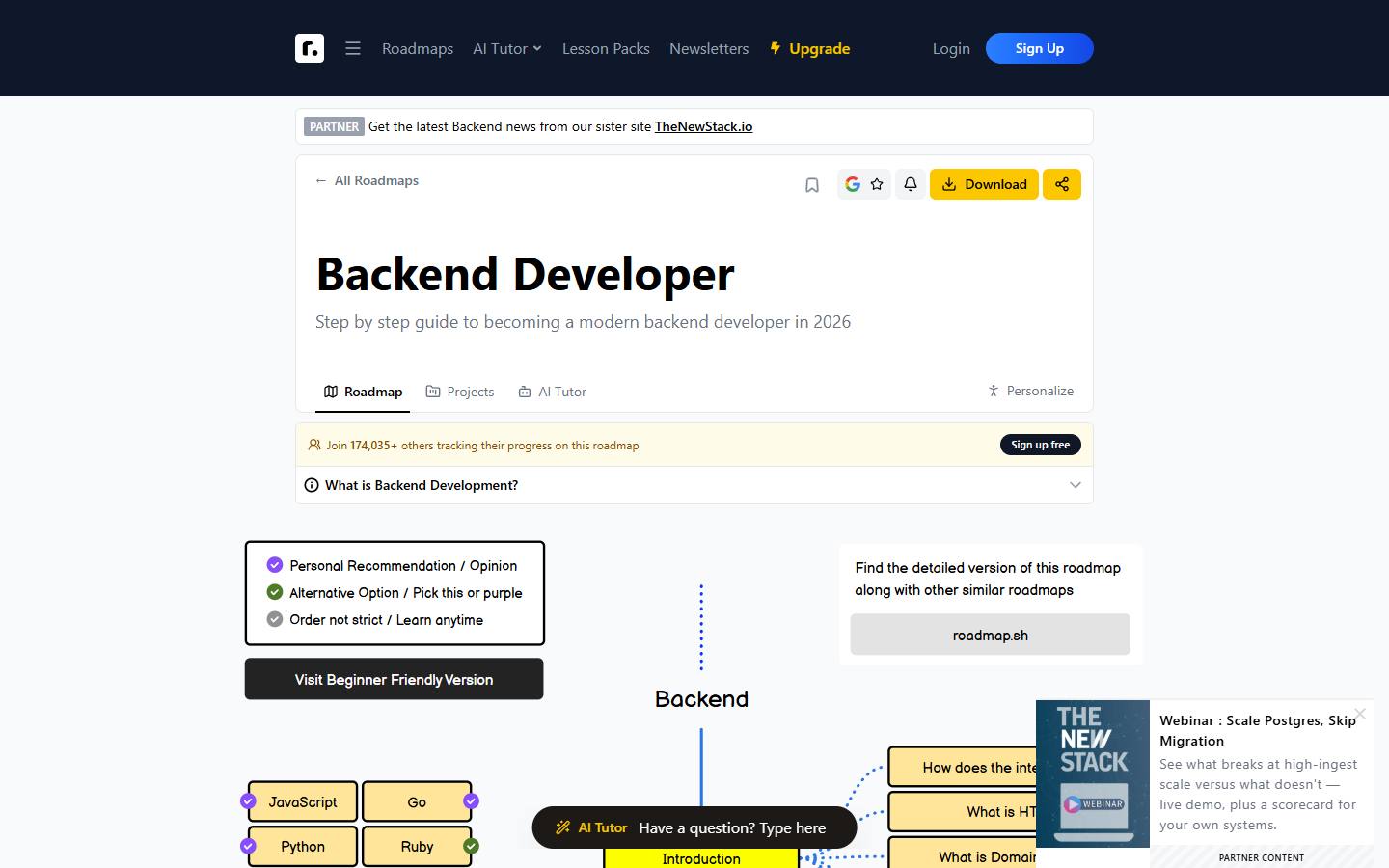The height and width of the screenshot is (868, 1389).
Task: Click the Webinar Scale Postgres headline
Action: point(1258,730)
